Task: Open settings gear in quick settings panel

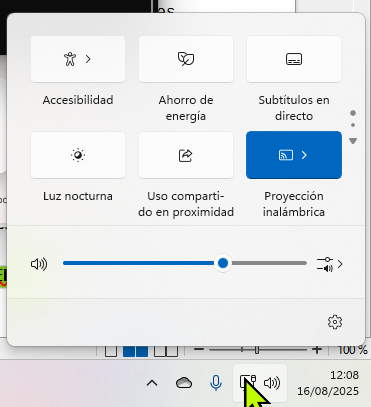Action: 335,322
